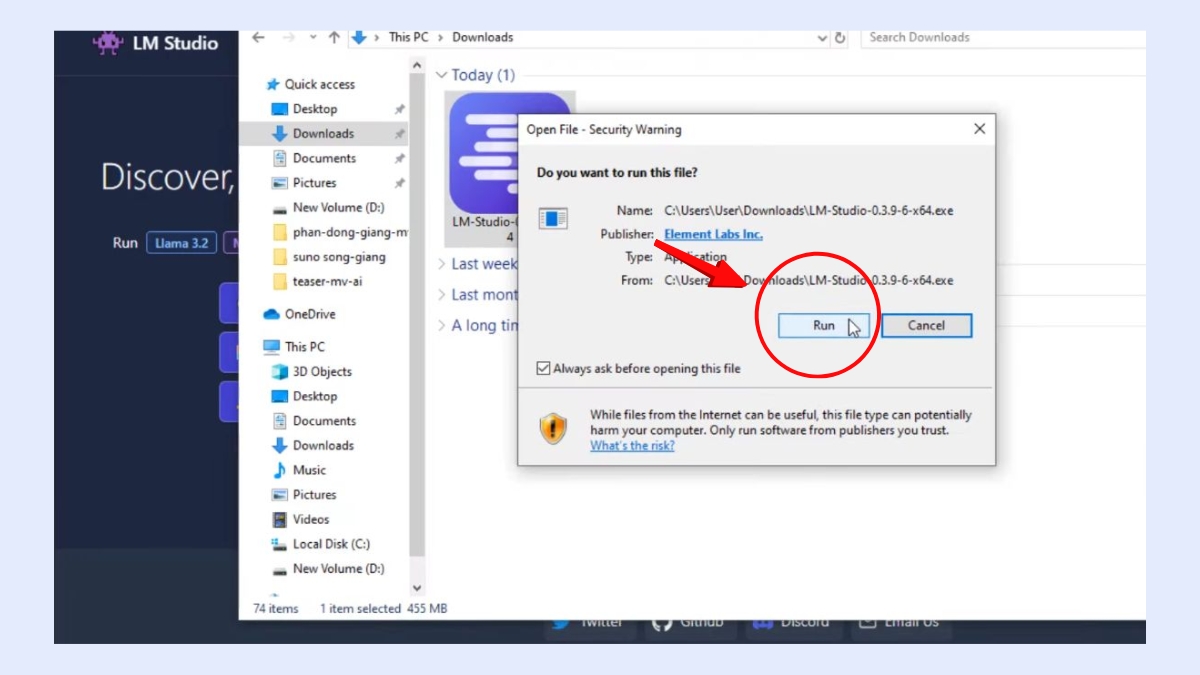Open the address bar history dropdown
The image size is (1200, 675).
(822, 38)
